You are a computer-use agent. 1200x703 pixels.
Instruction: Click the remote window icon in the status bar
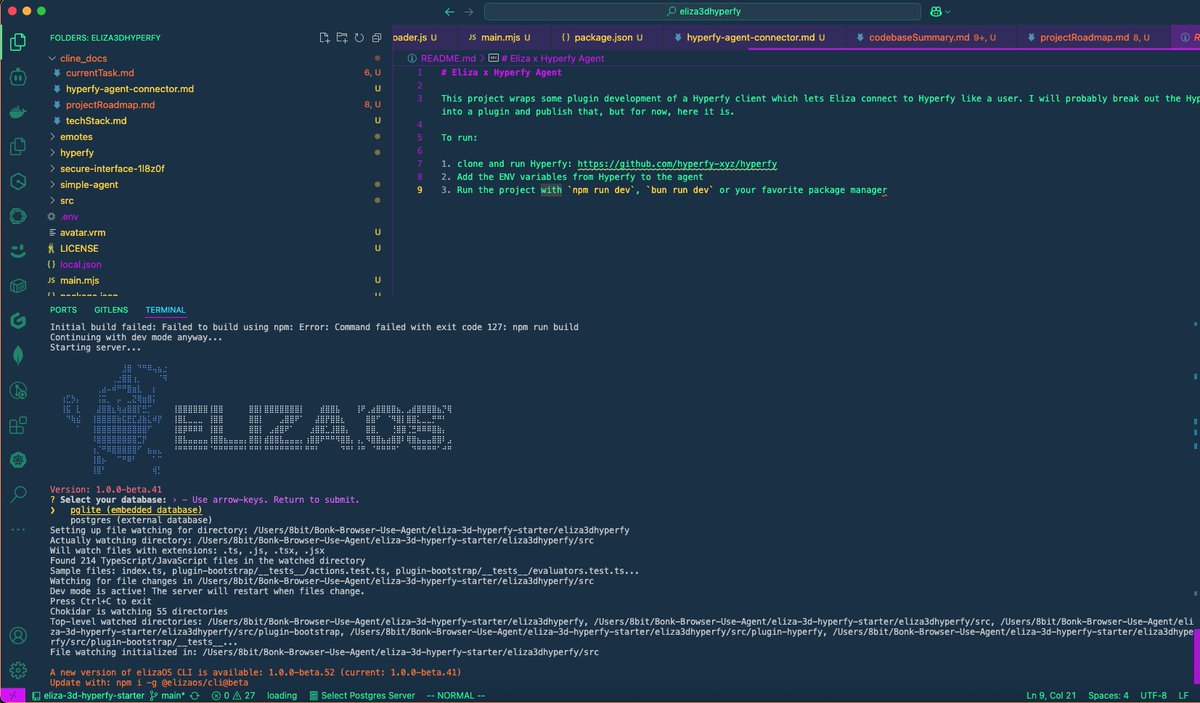(11, 695)
